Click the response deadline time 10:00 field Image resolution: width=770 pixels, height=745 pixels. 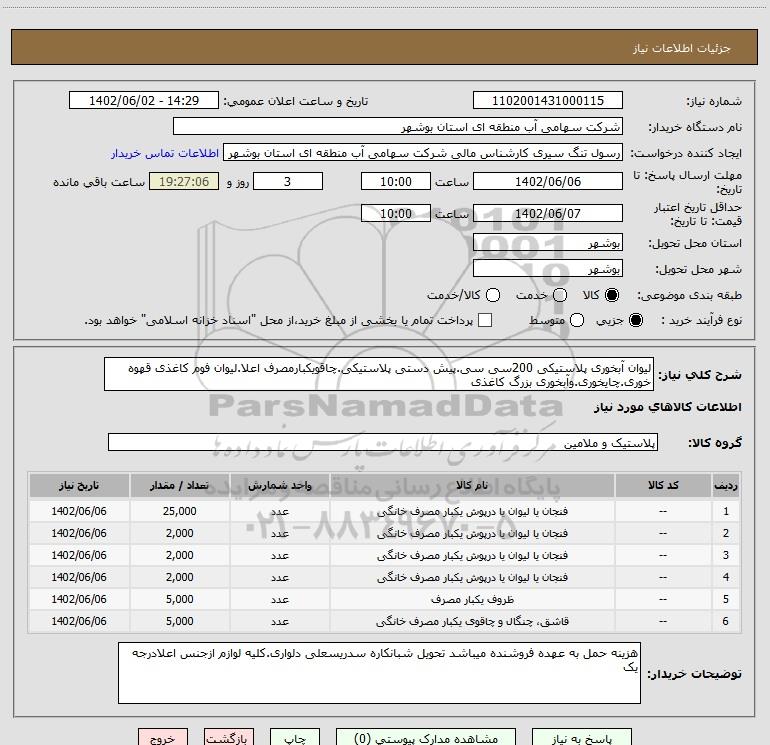[x=396, y=181]
